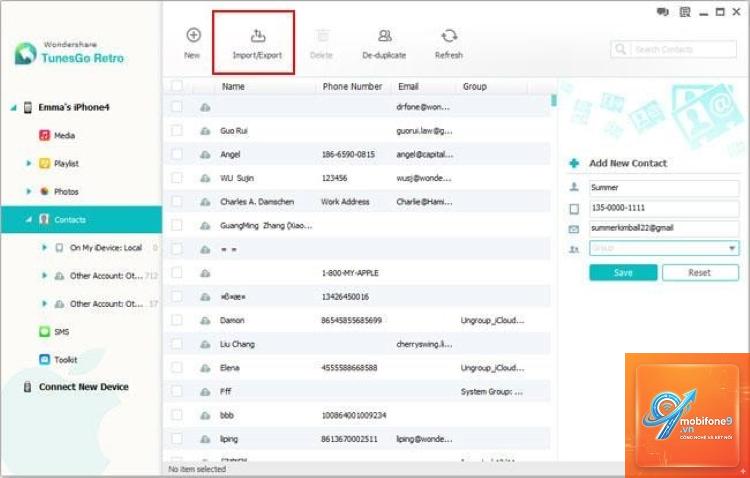The image size is (750, 478).
Task: Click the New contact toolbar icon
Action: pyautogui.click(x=193, y=35)
